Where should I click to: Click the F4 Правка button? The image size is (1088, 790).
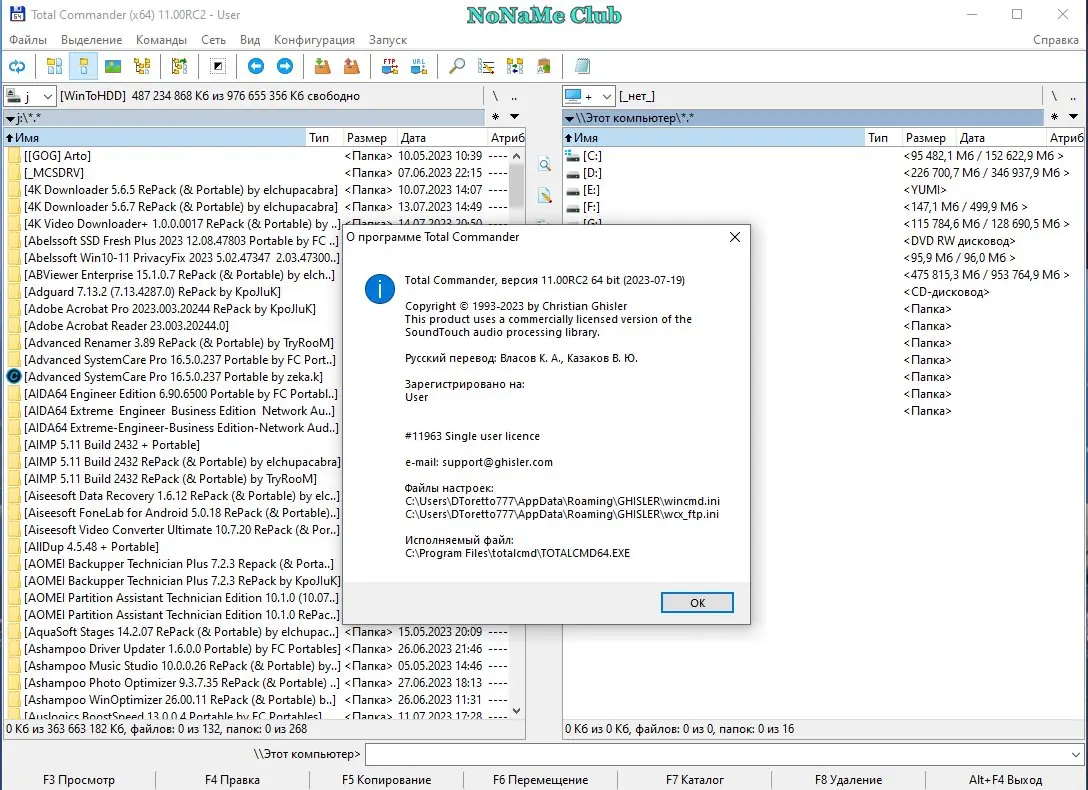[232, 780]
